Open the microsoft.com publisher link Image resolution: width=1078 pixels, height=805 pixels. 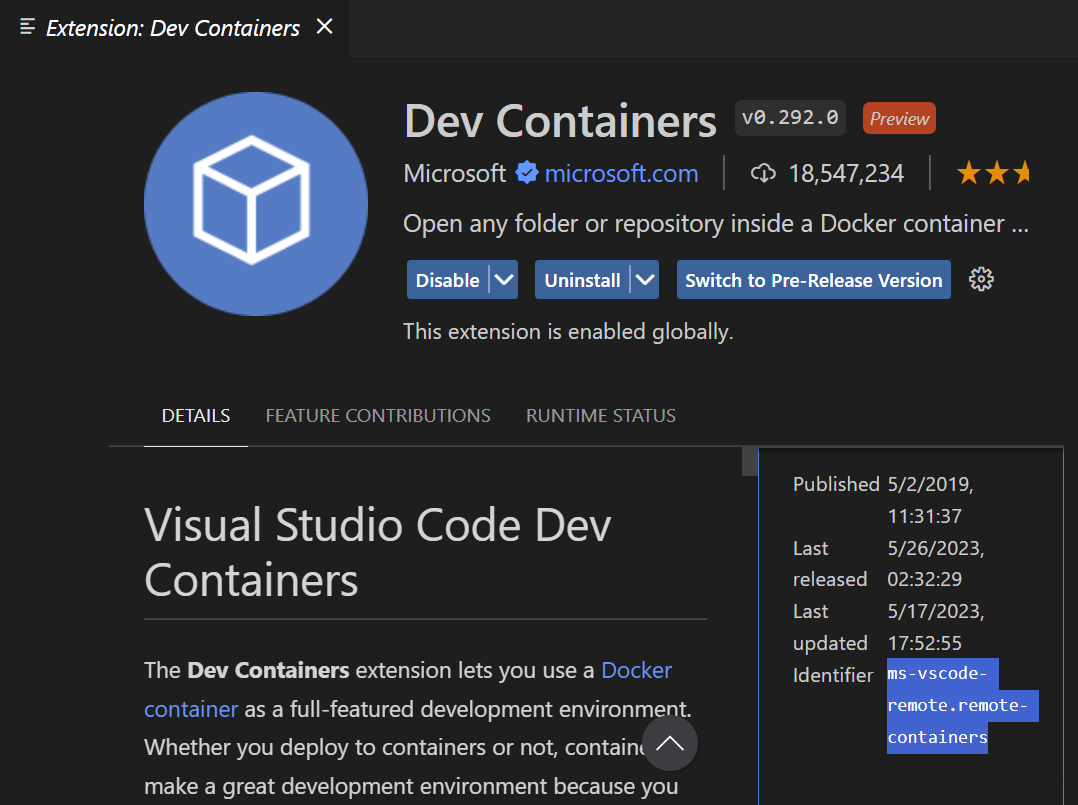pos(622,173)
